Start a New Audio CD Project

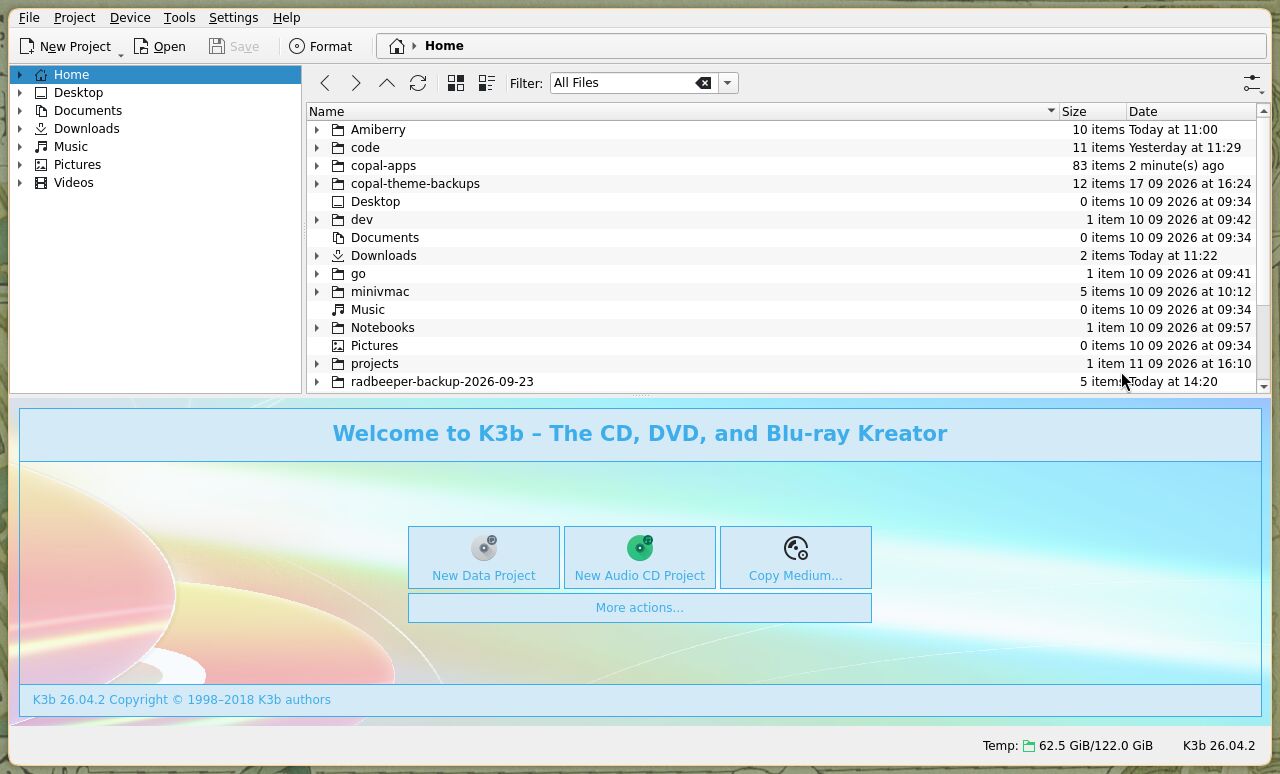[640, 558]
